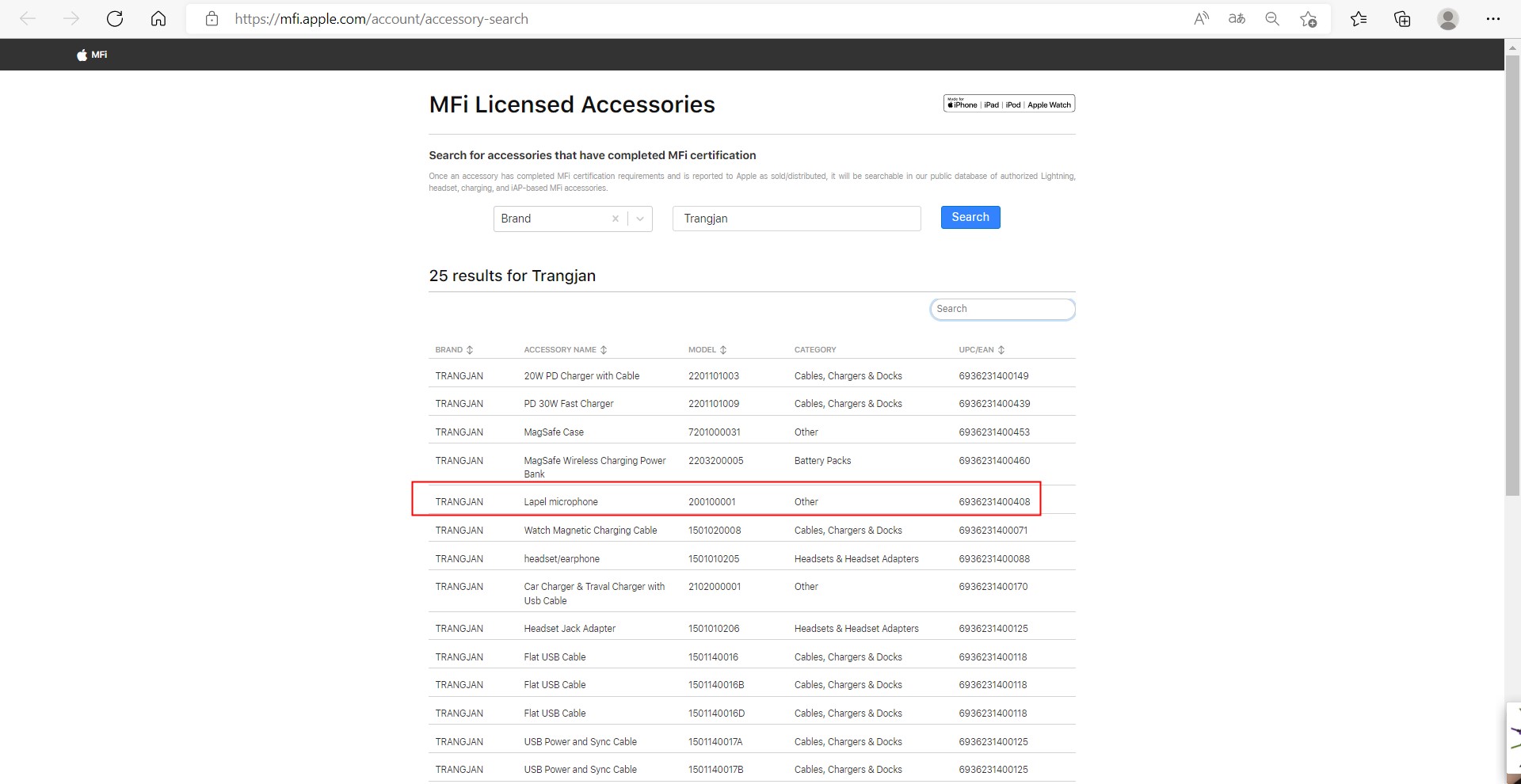Click the translate page icon
Image resolution: width=1521 pixels, height=784 pixels.
click(1237, 19)
